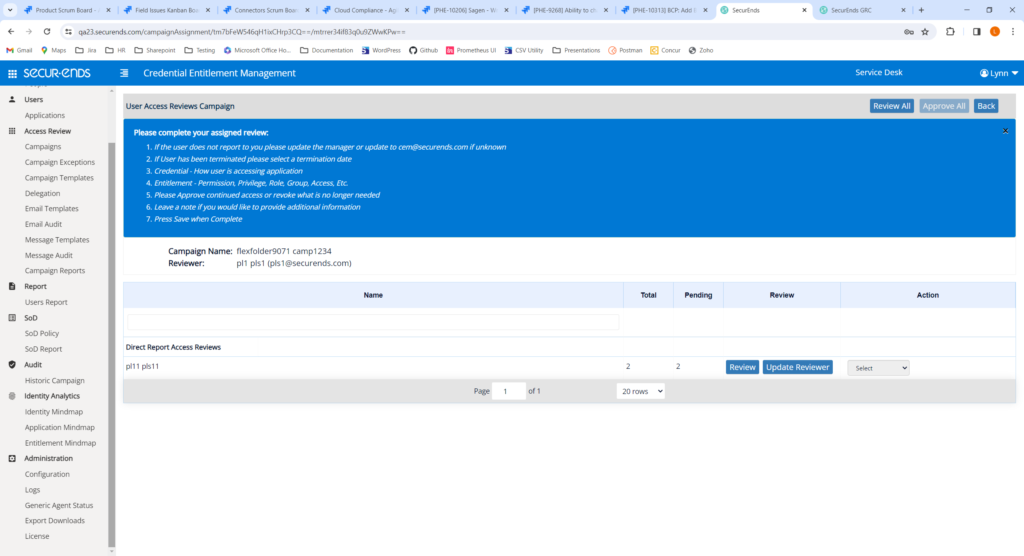Open the Concur bookmark
Viewport: 1024px width, 556px height.
click(x=665, y=50)
